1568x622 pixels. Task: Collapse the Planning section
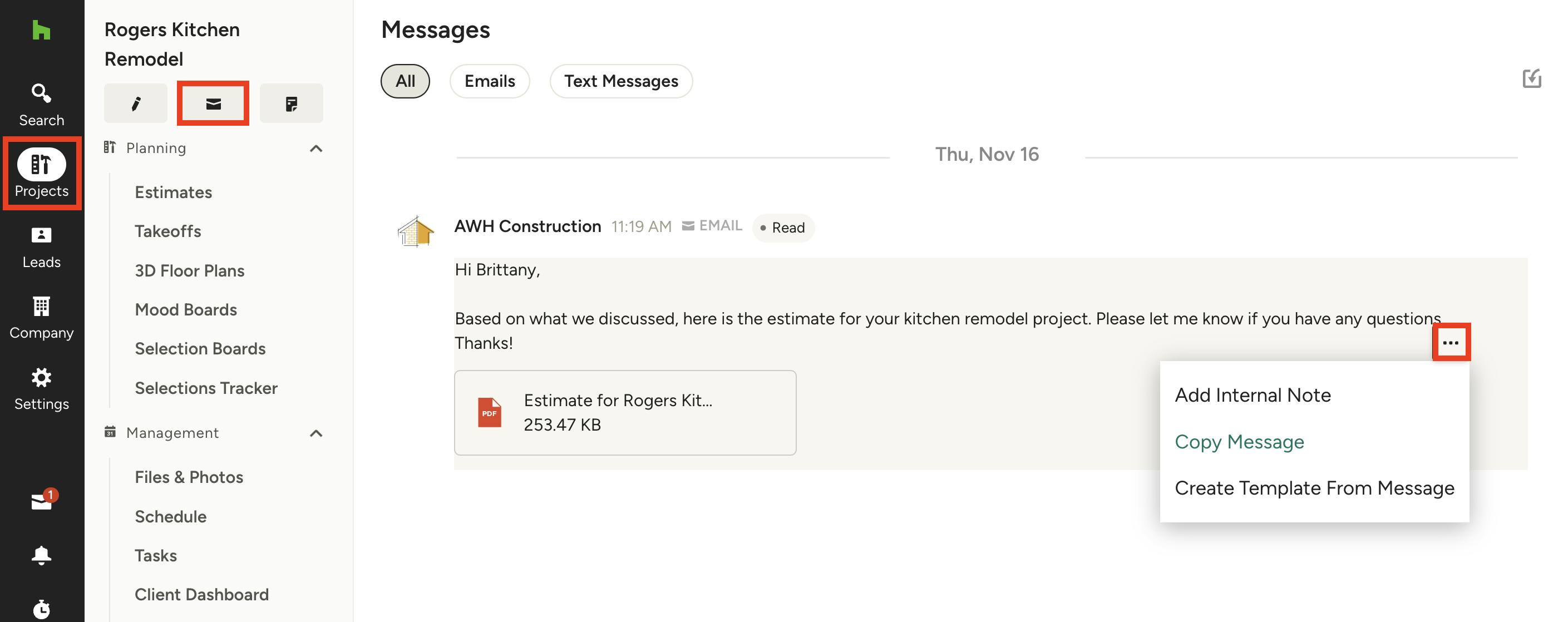(316, 149)
